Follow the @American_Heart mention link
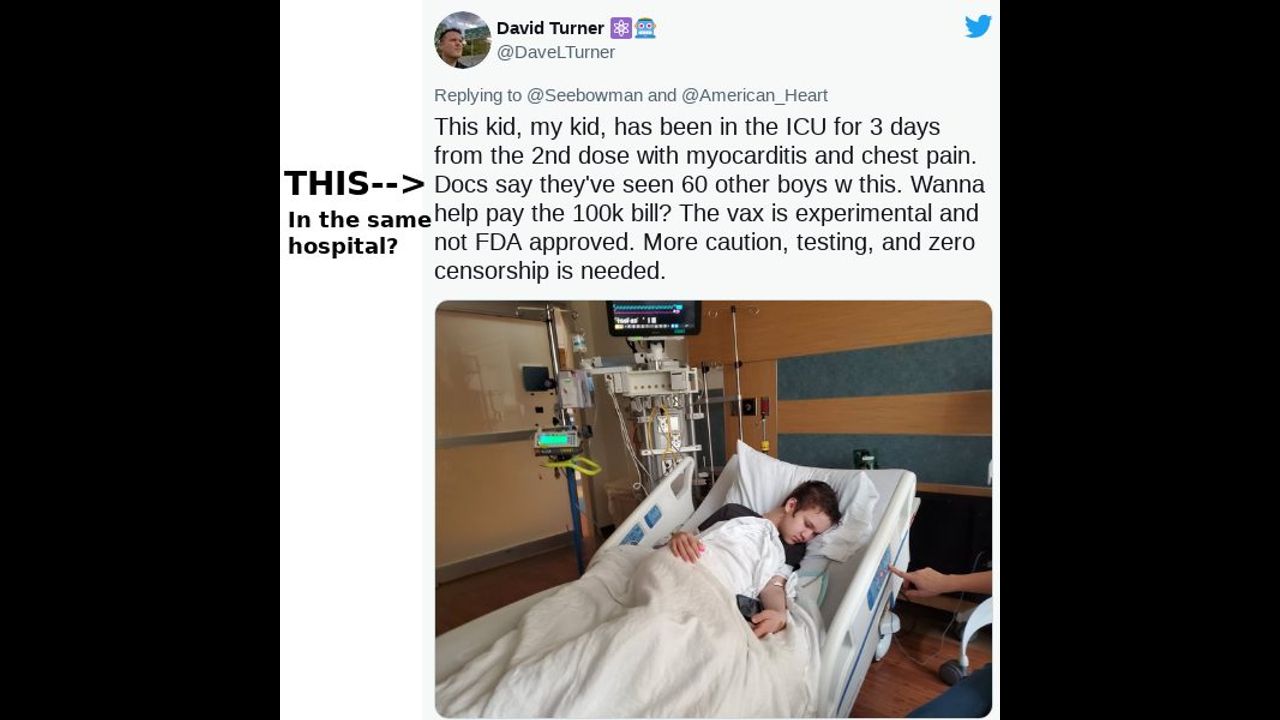This screenshot has width=1280, height=720. tap(754, 96)
